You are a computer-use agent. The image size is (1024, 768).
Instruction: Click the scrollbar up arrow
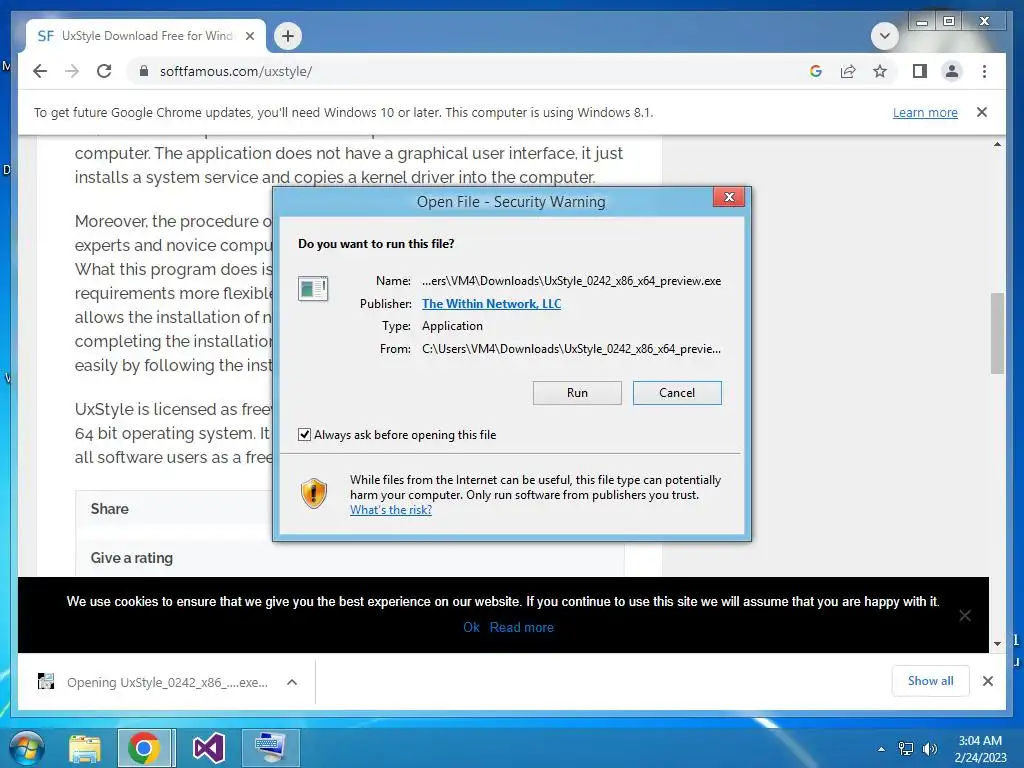(997, 144)
